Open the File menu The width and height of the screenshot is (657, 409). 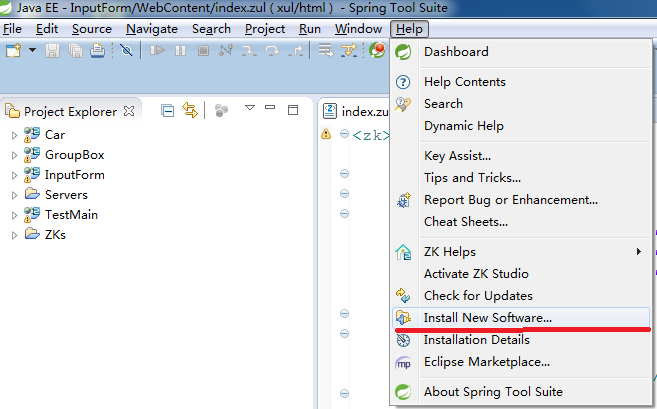pyautogui.click(x=12, y=29)
